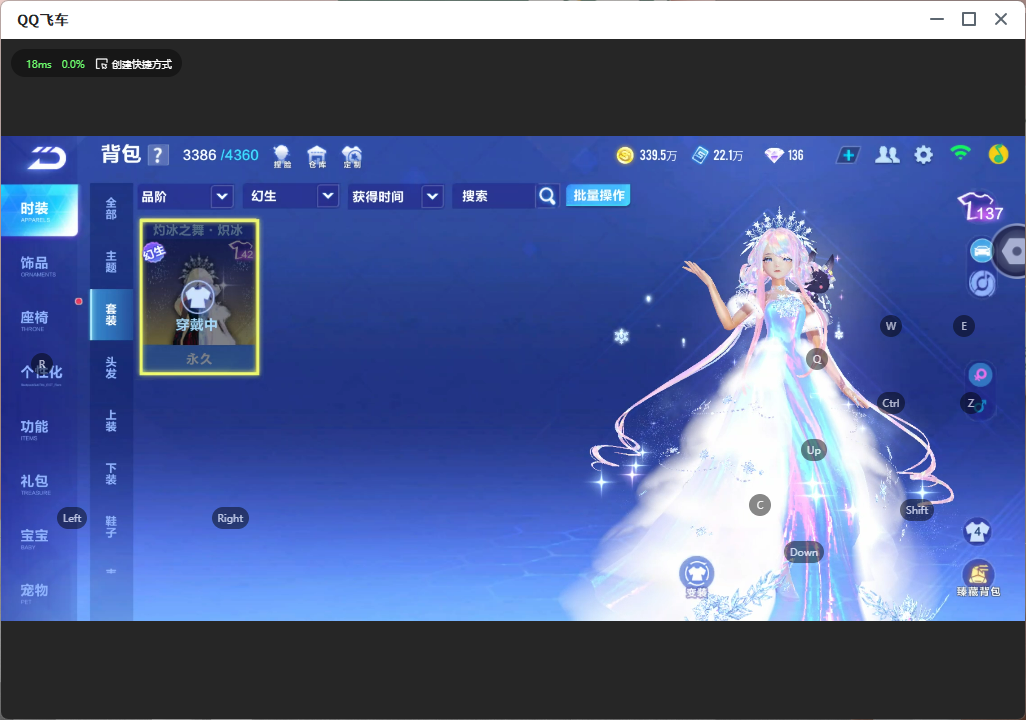Open the backpack help question mark

pyautogui.click(x=158, y=156)
